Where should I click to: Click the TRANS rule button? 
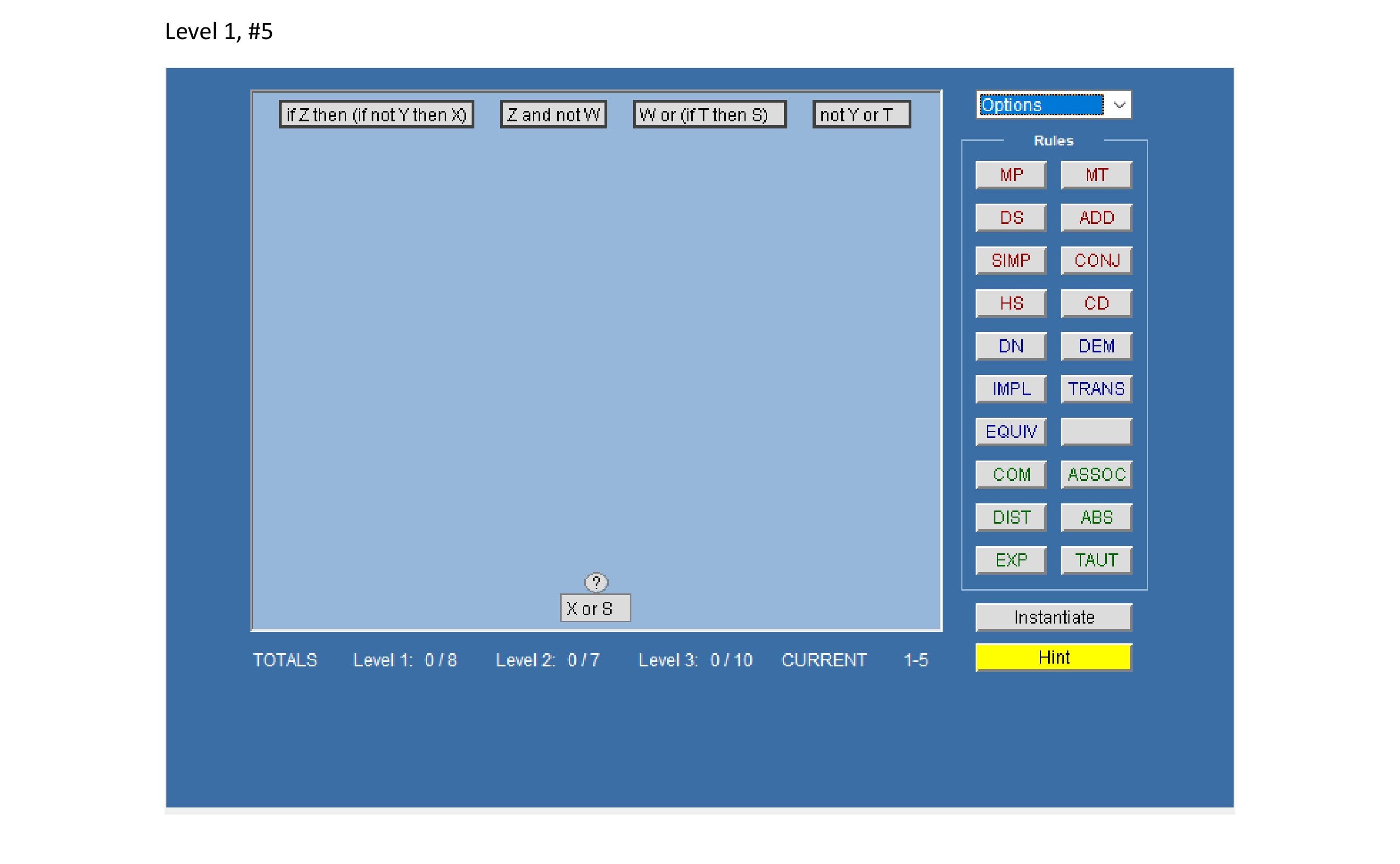1095,389
